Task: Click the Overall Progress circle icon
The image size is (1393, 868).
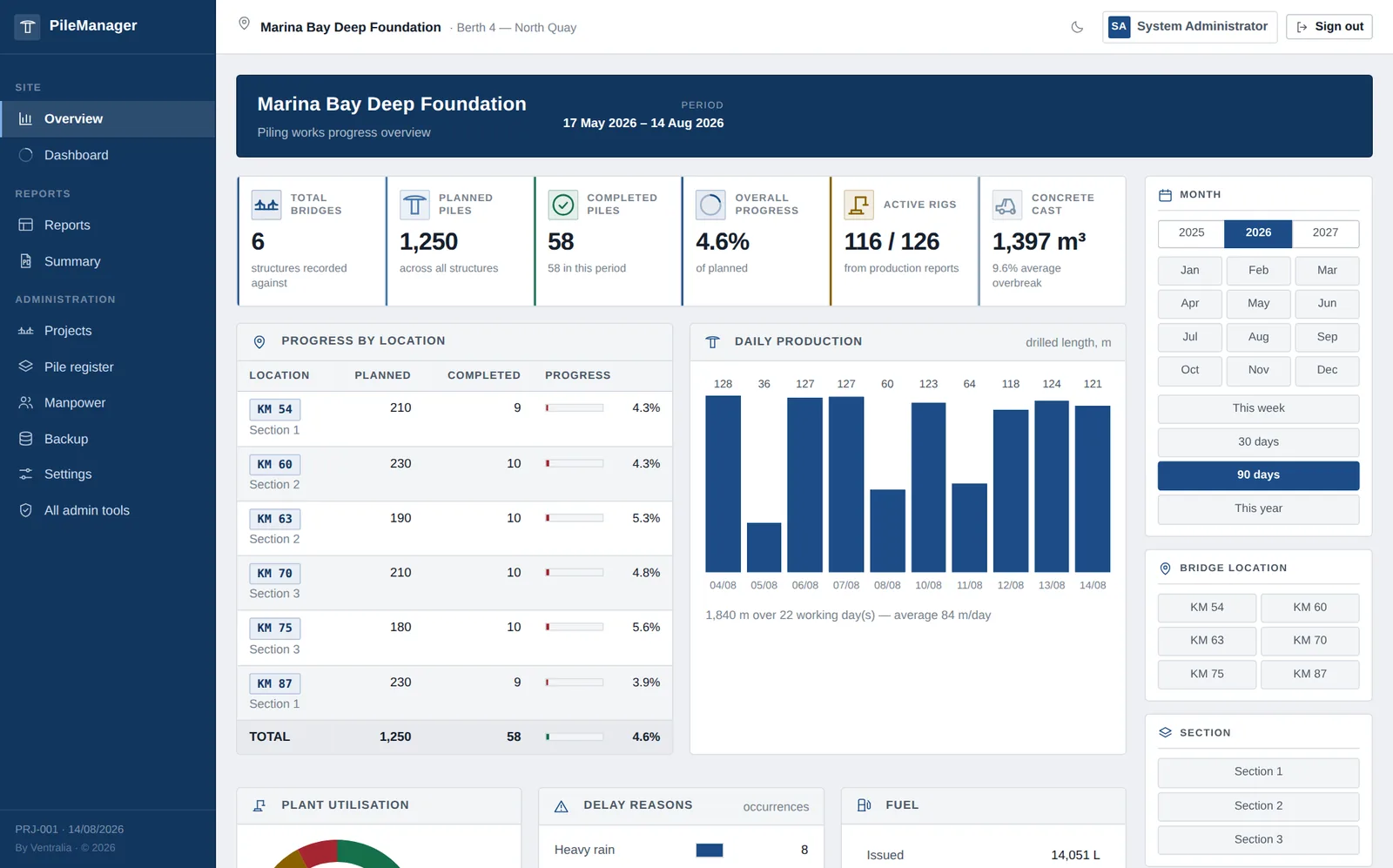Action: pyautogui.click(x=710, y=205)
